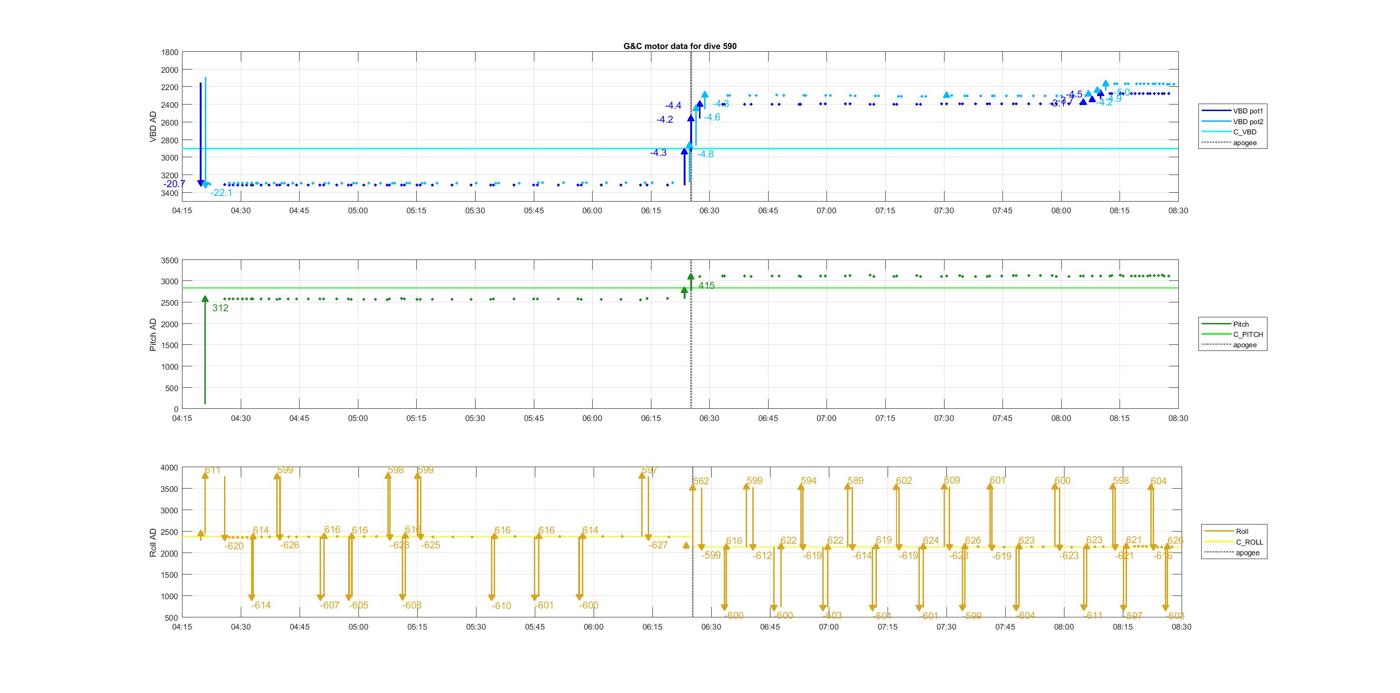Click the '-625' roll data label
1400x693 pixels.
pos(430,546)
